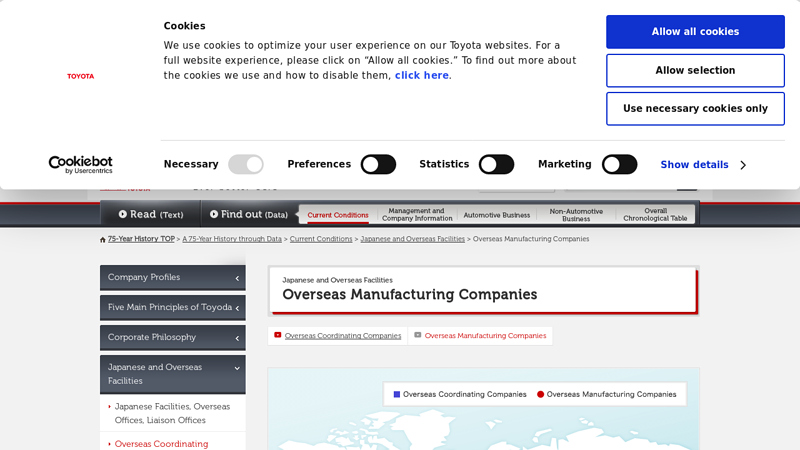Go to 75-Year History TOP breadcrumb
800x450 pixels.
[141, 239]
